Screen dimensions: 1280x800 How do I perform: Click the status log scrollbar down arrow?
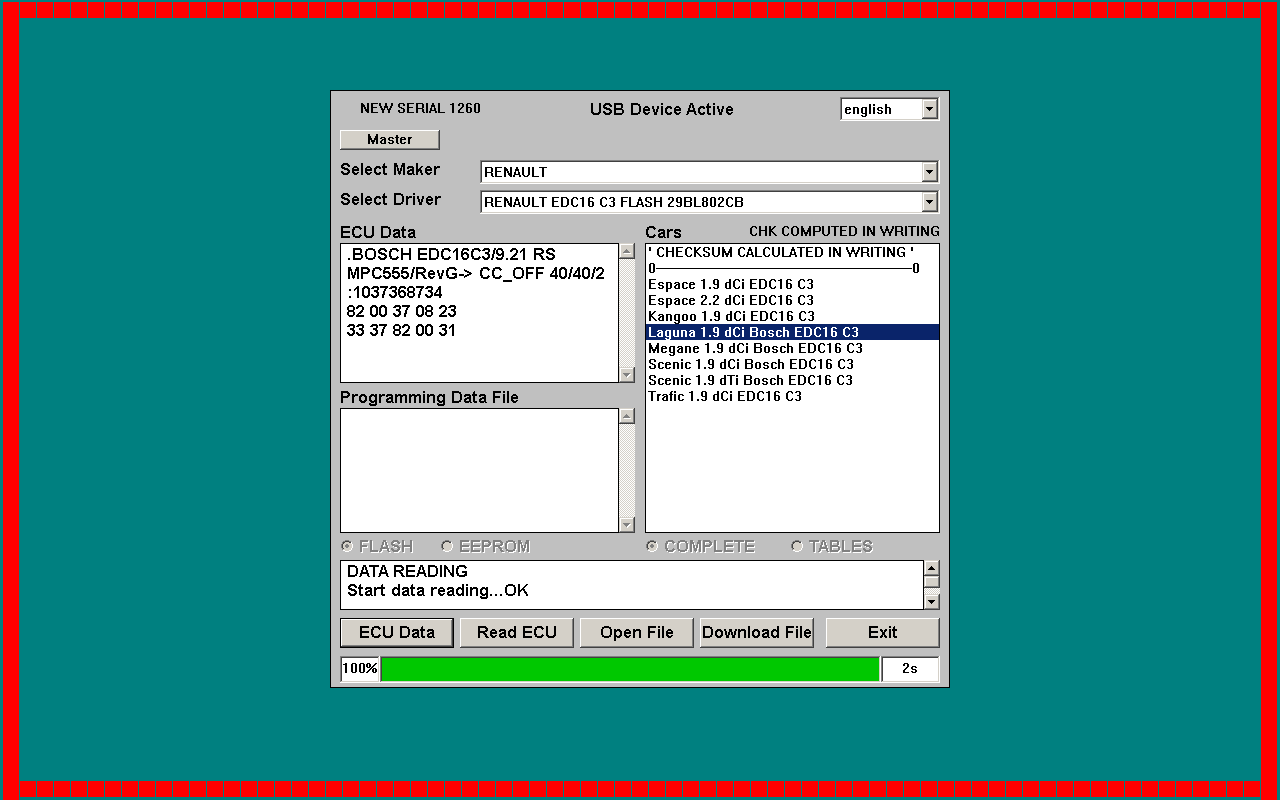click(931, 601)
